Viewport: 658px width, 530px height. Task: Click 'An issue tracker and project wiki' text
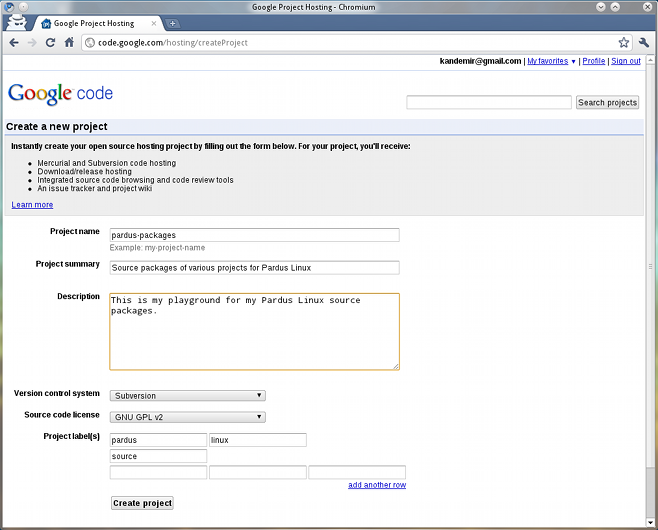(94, 188)
